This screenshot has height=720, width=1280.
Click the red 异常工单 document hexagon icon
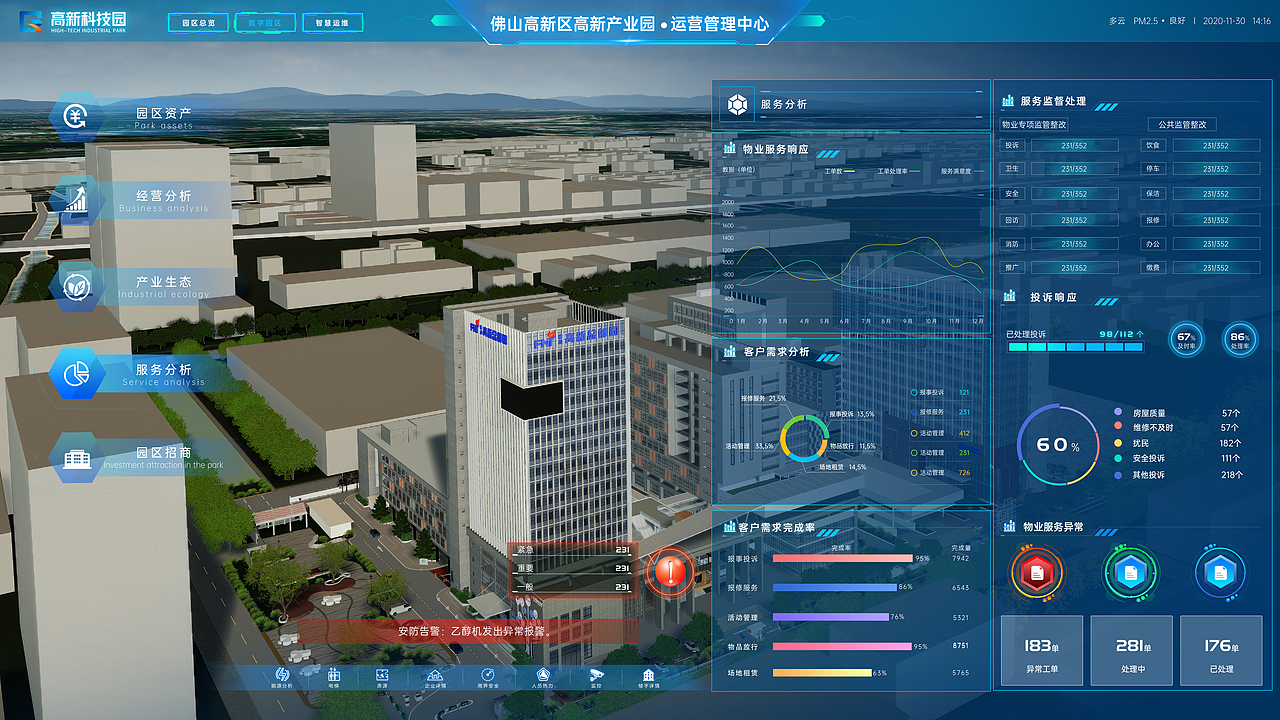click(x=1037, y=573)
